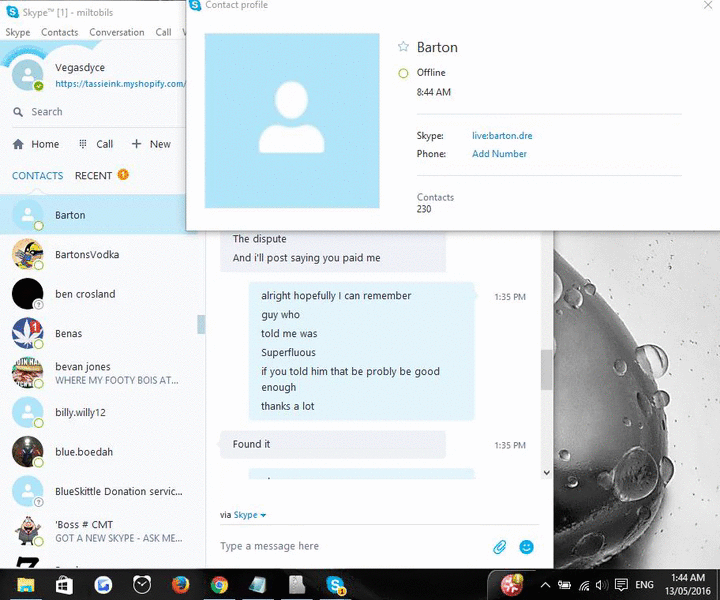The height and width of the screenshot is (600, 720).
Task: Open the Skype menu
Action: (18, 32)
